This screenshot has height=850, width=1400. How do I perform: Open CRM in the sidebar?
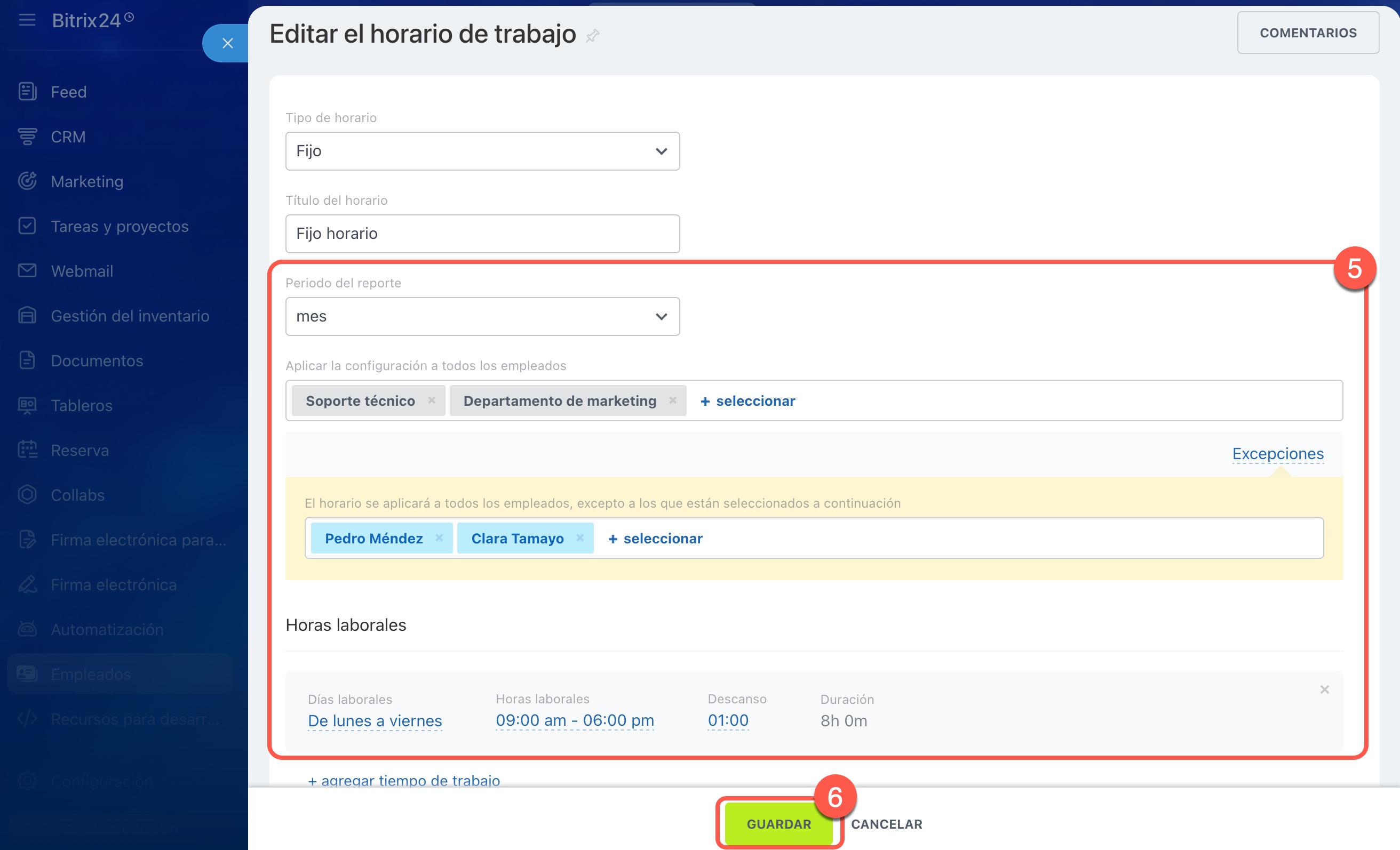click(68, 137)
